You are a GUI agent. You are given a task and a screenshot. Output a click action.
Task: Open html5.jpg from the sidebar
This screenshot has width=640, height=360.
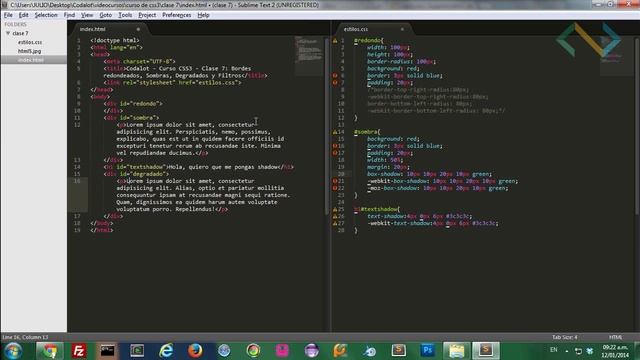pos(29,51)
